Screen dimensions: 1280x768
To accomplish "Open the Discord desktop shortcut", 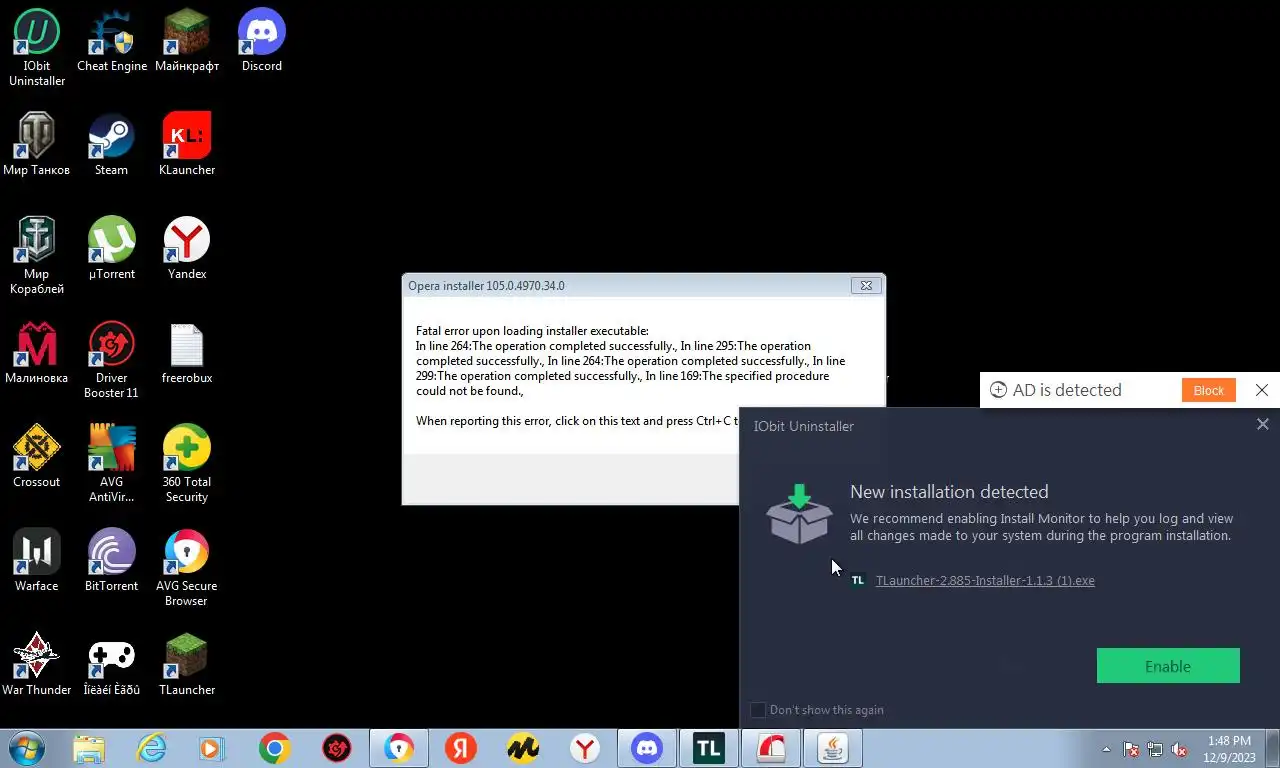I will click(262, 40).
